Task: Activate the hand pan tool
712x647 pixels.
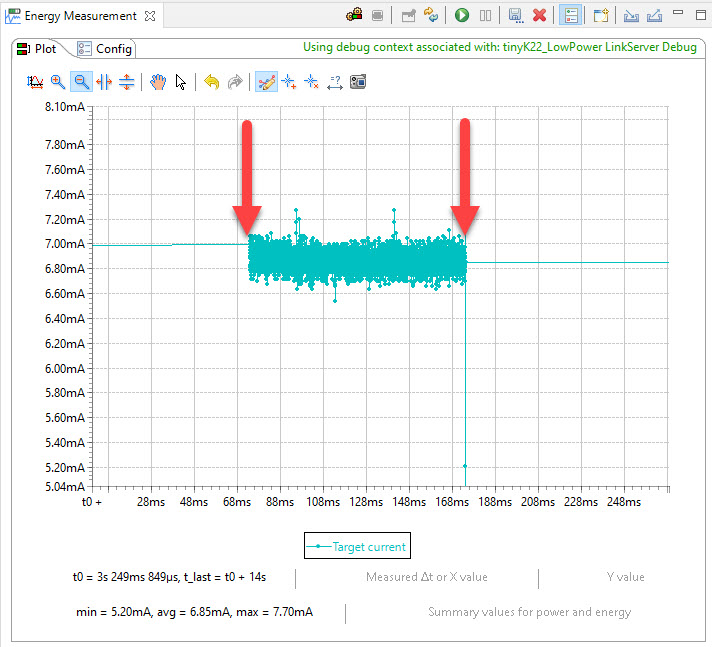Action: (x=158, y=82)
